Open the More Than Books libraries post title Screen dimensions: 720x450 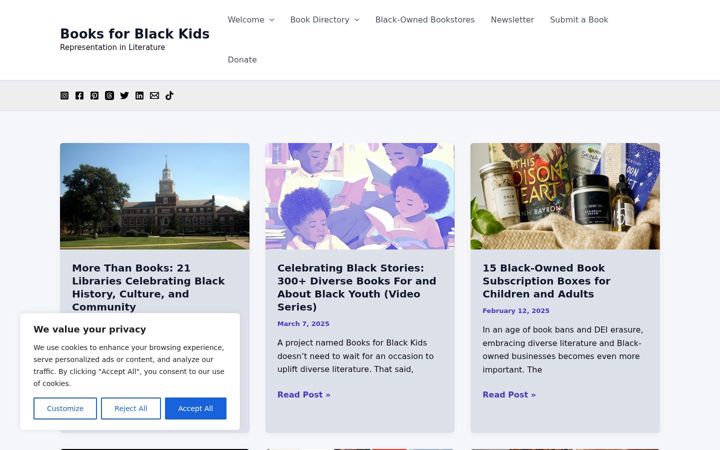[x=148, y=287]
